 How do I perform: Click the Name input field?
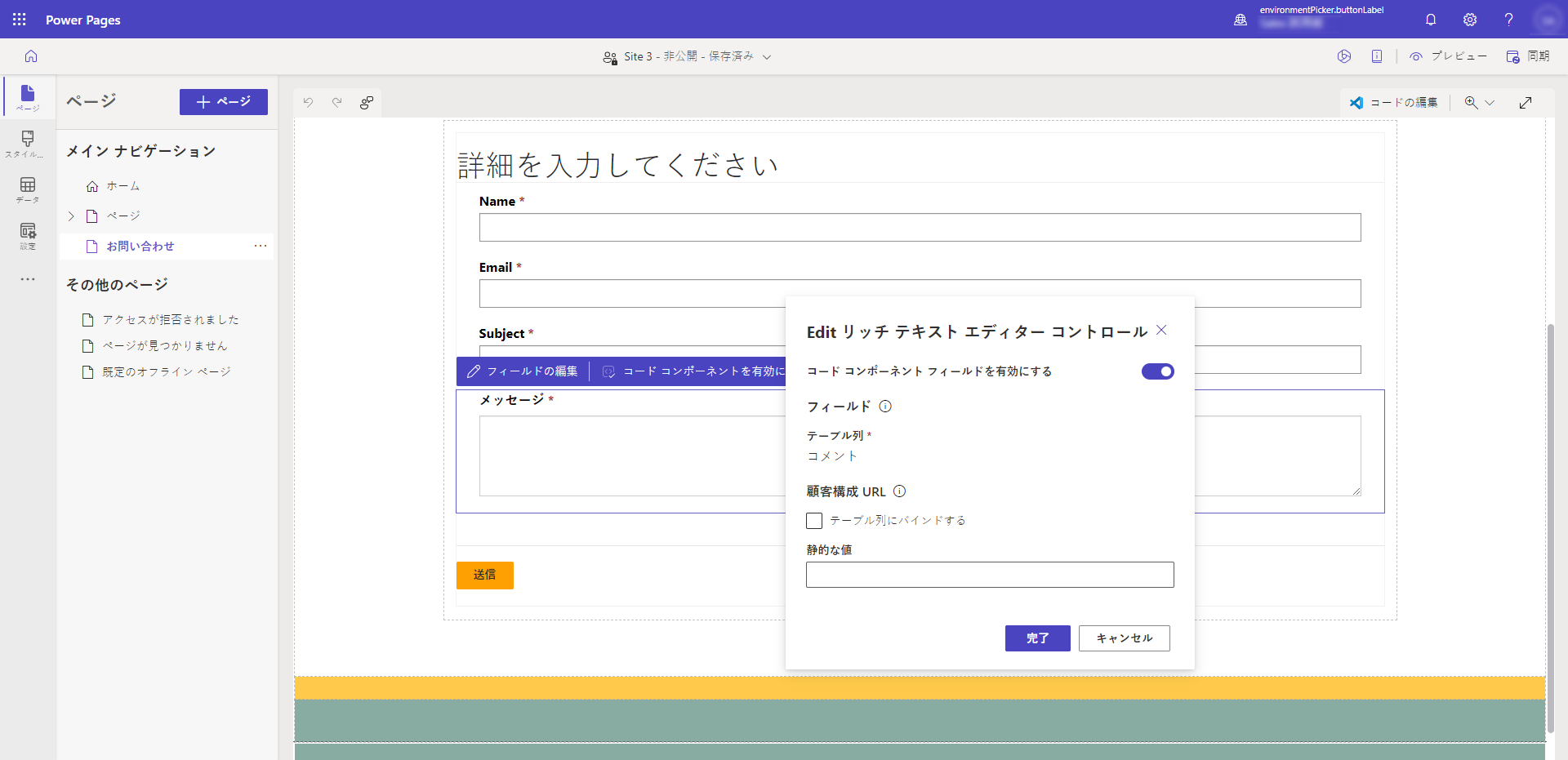pos(920,227)
